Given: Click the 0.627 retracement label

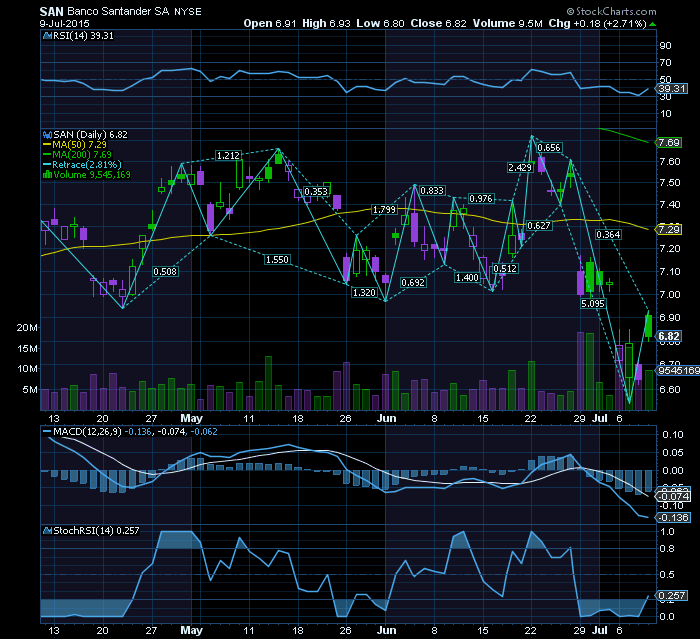Looking at the screenshot, I should pyautogui.click(x=539, y=226).
